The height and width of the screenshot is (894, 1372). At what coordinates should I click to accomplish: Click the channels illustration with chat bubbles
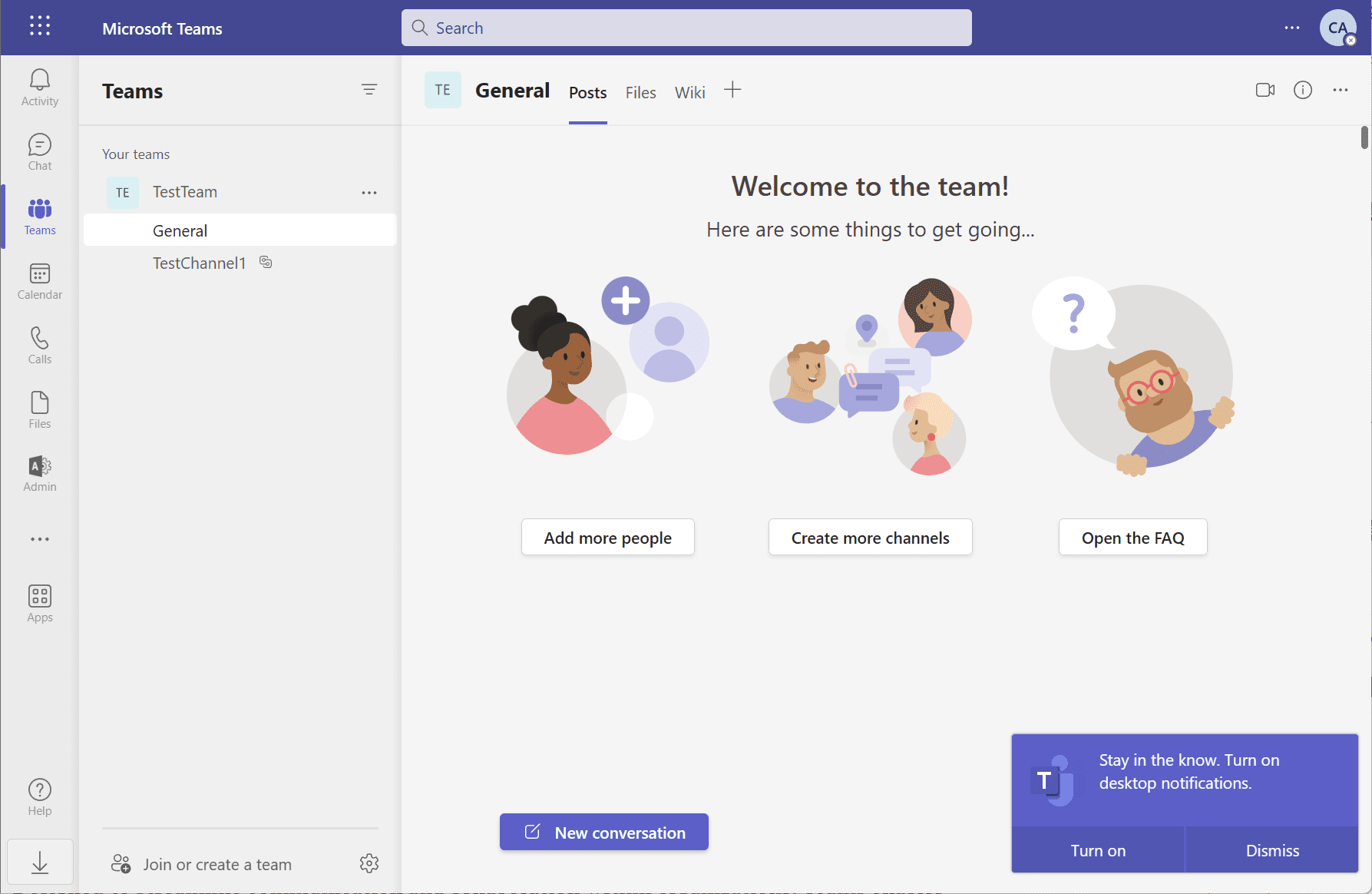[x=871, y=376]
